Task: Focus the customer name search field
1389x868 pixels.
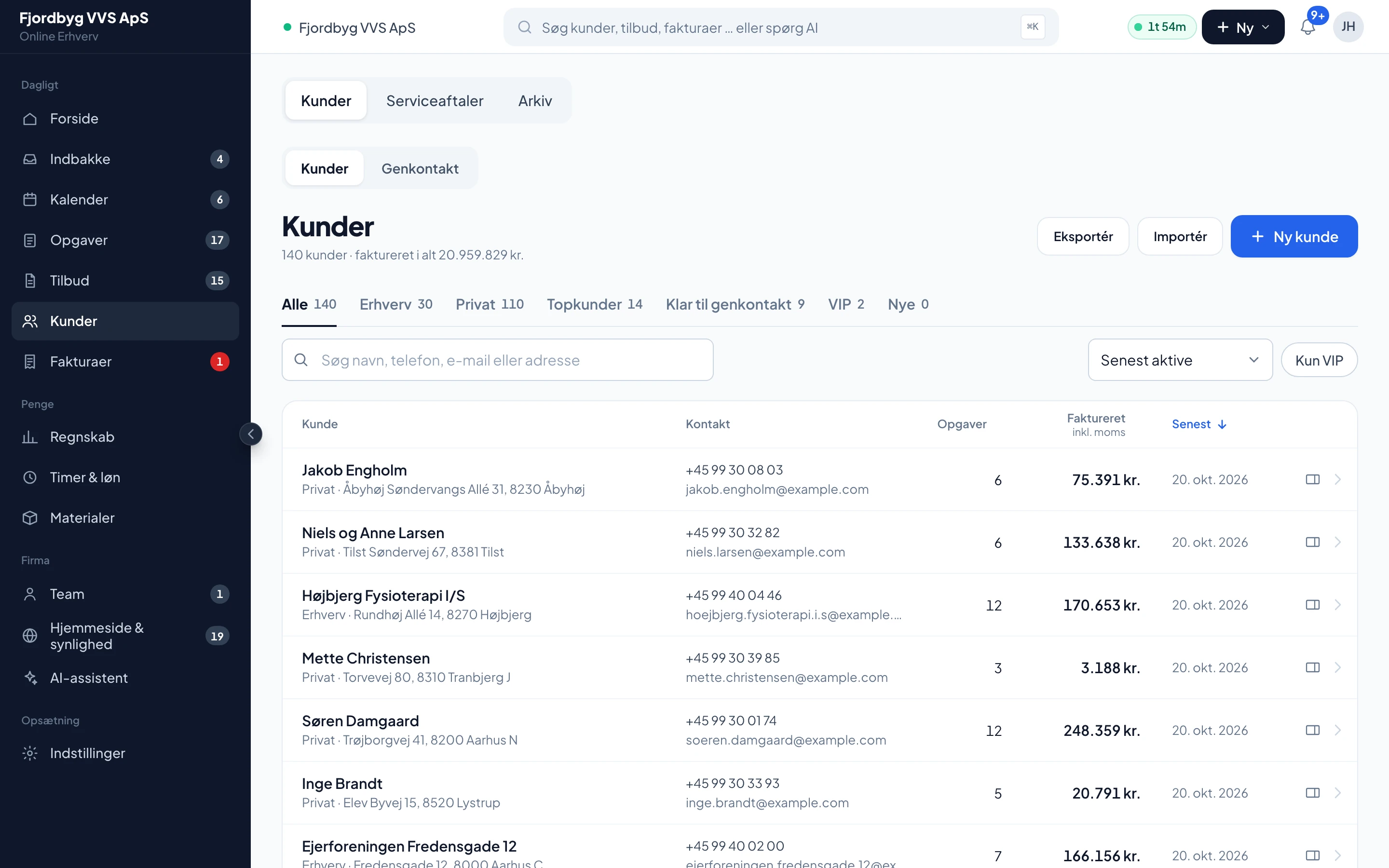Action: point(497,360)
